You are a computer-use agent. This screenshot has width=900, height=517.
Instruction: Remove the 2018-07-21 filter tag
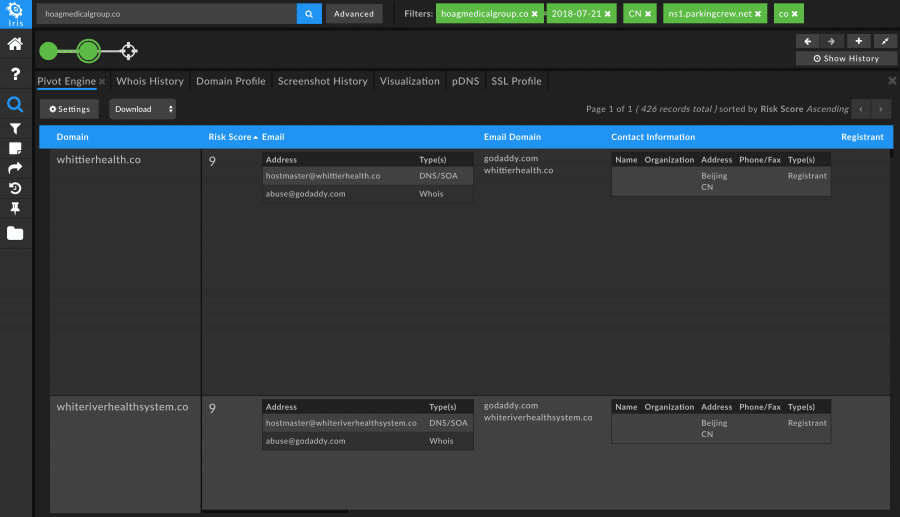pos(608,14)
